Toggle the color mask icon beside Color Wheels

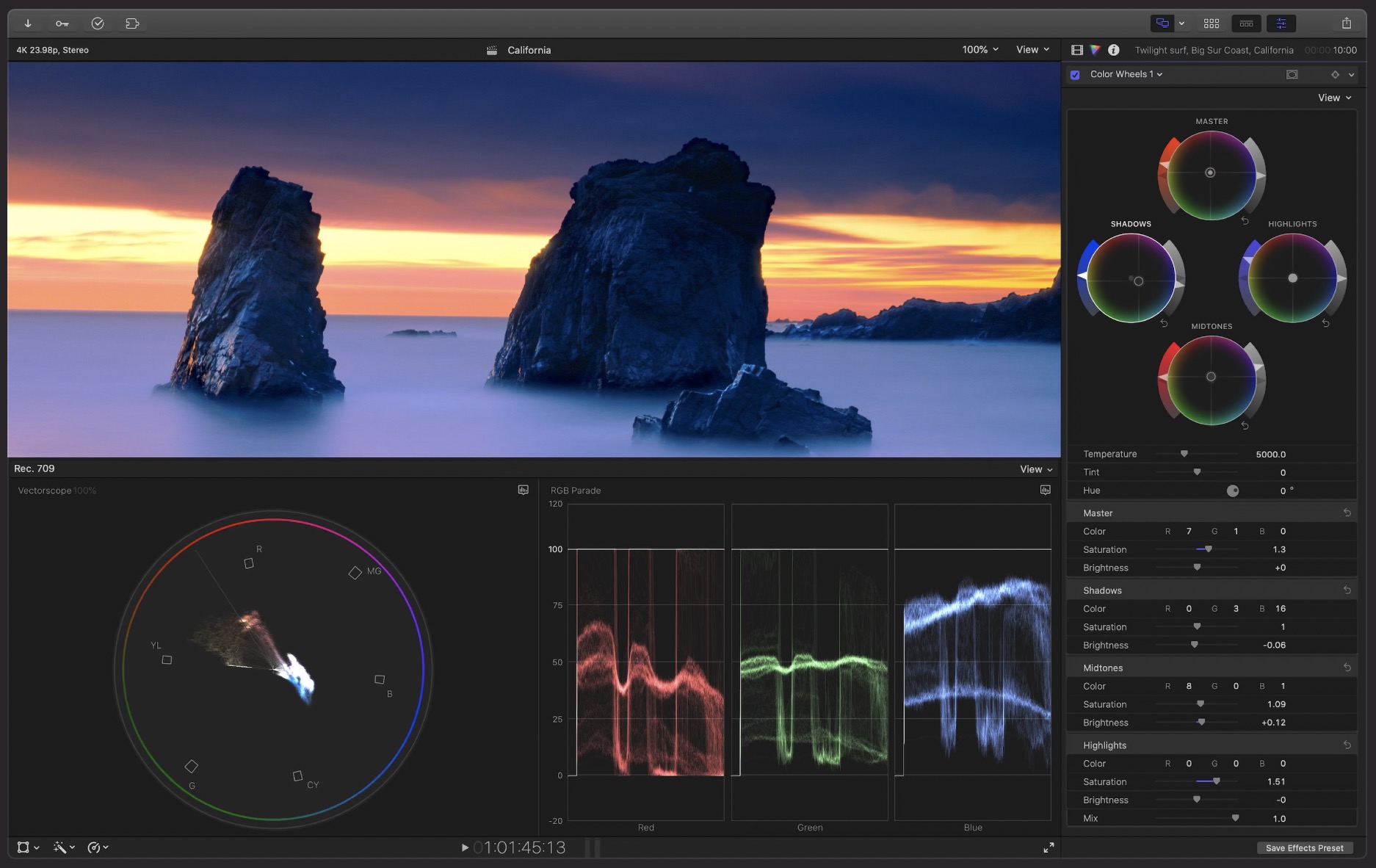[1292, 74]
